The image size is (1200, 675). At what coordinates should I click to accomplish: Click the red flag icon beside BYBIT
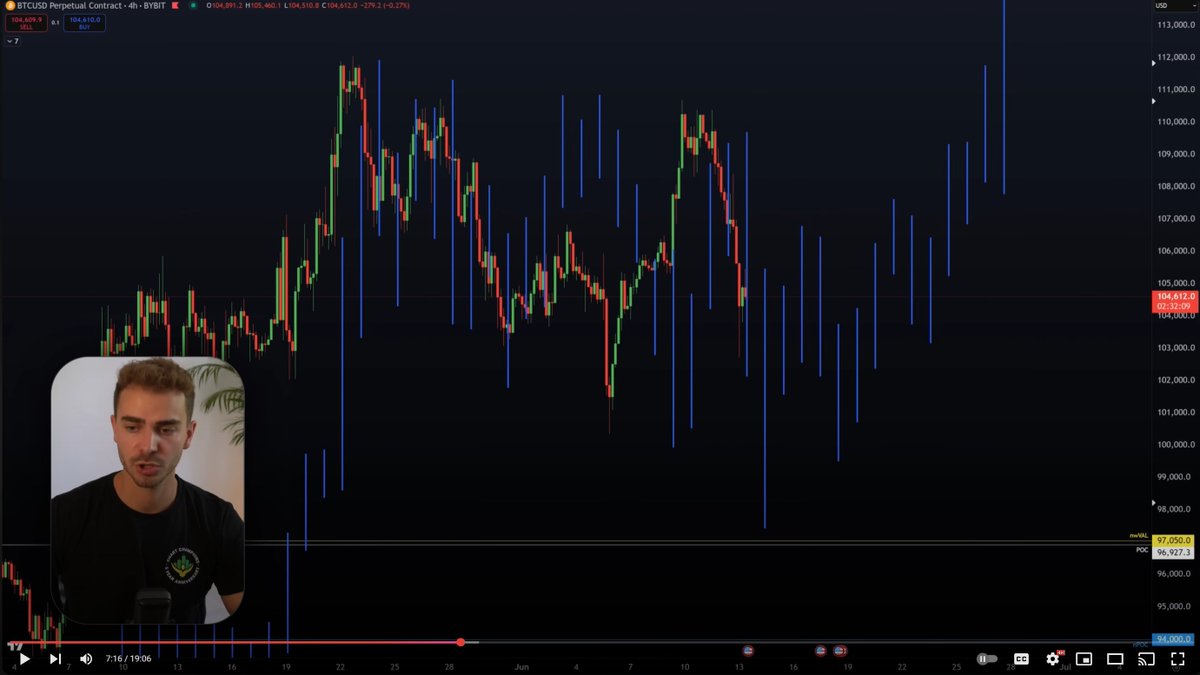[177, 6]
